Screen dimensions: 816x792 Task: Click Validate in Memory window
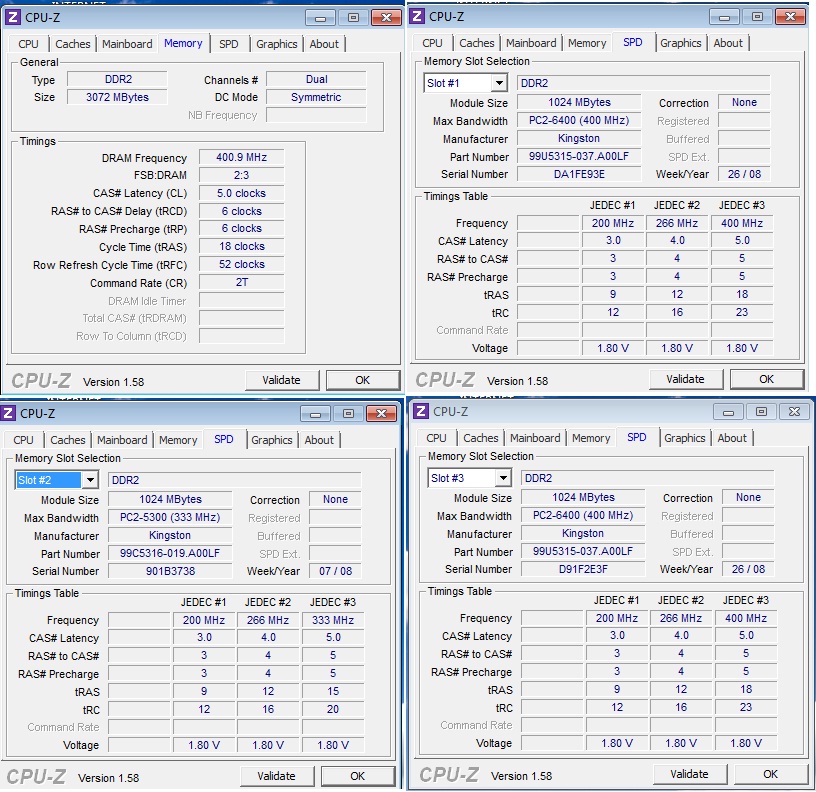pos(282,380)
